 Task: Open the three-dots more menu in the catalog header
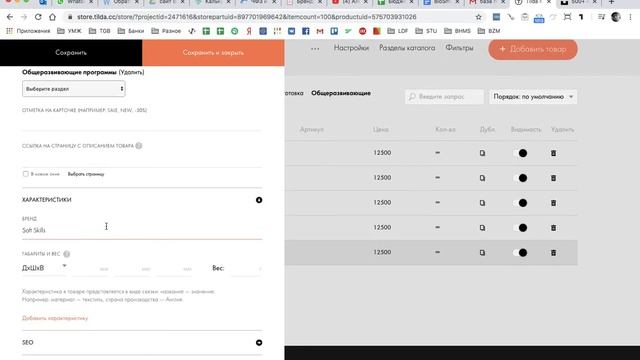[315, 49]
